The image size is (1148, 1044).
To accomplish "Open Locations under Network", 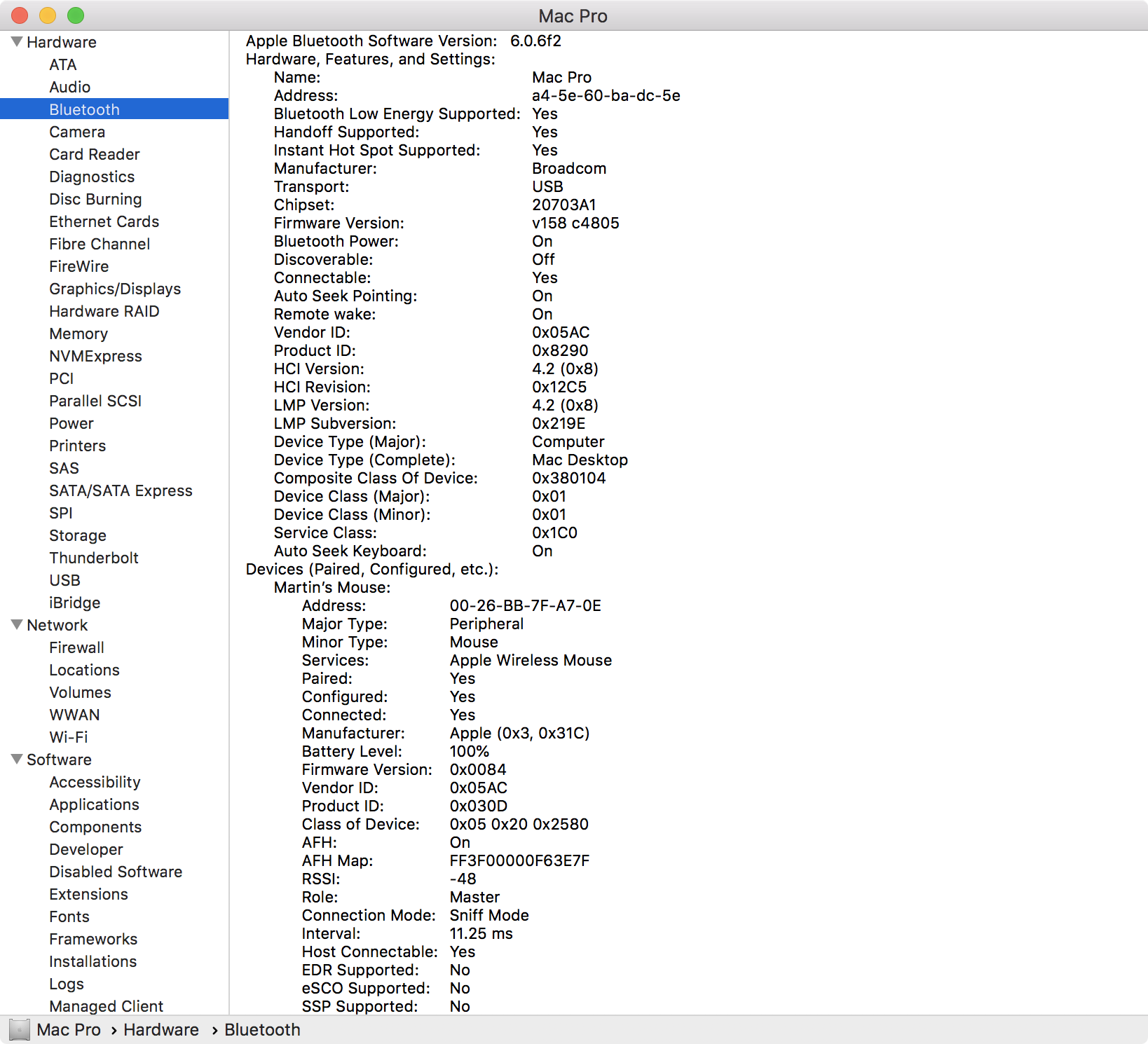I will tap(85, 670).
